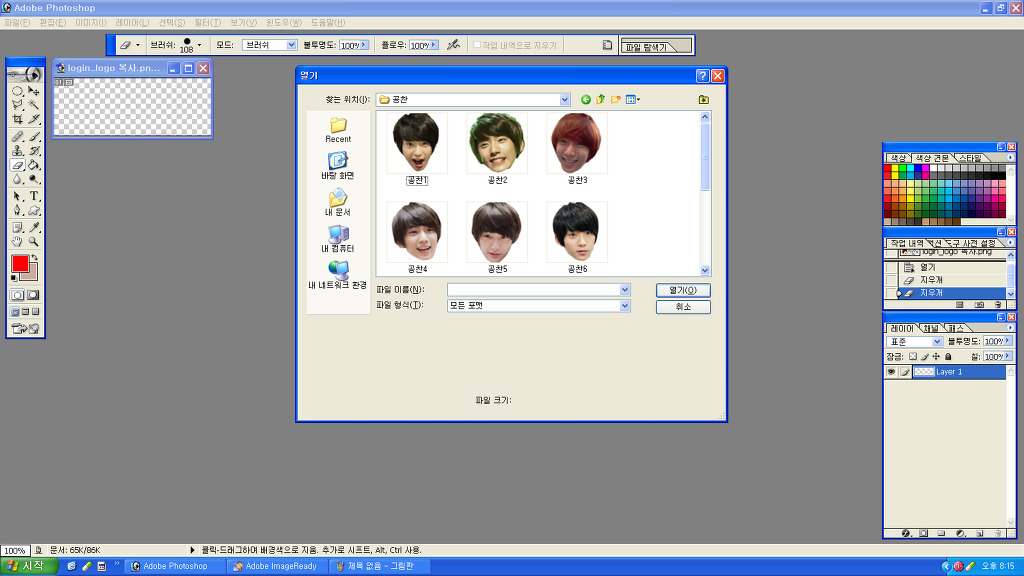
Task: Pick the Paint Bucket tool
Action: tap(34, 166)
